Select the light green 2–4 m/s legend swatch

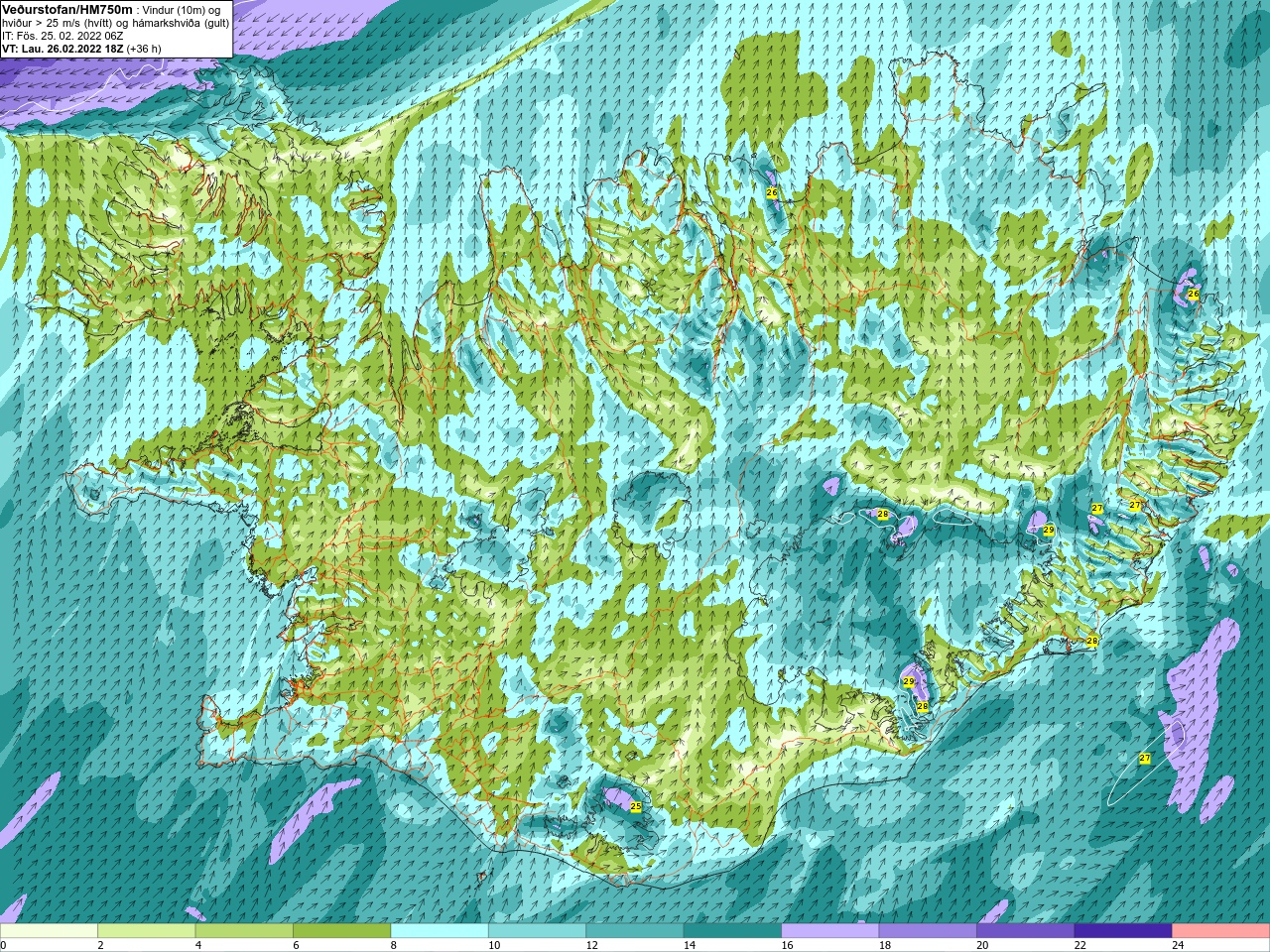[x=146, y=931]
